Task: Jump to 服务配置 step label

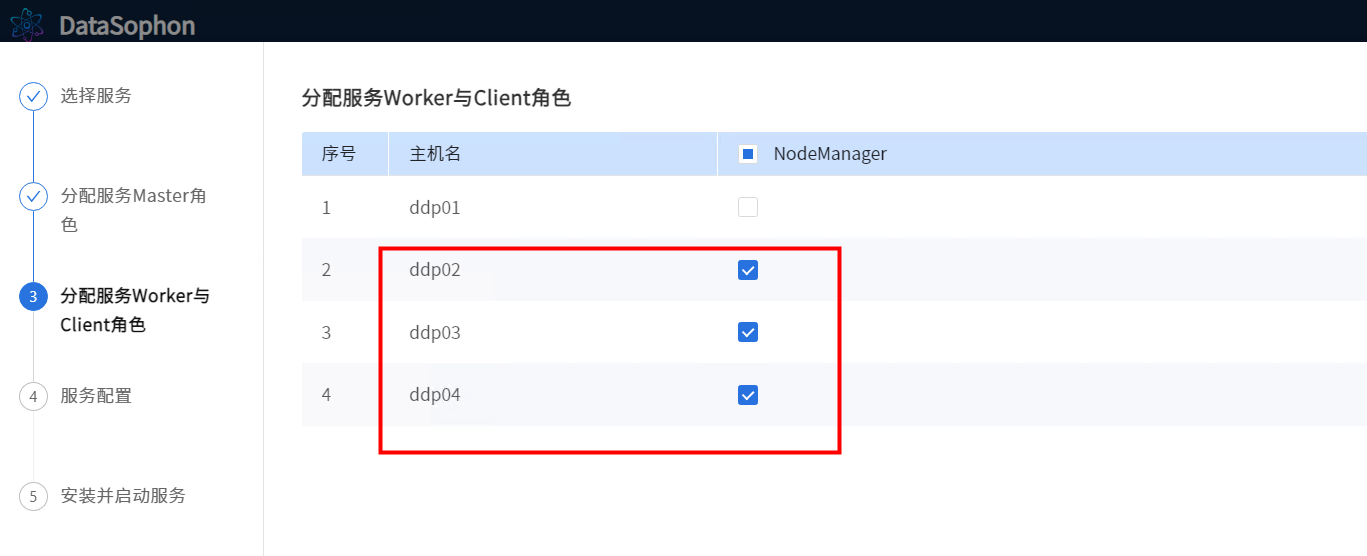Action: tap(96, 396)
